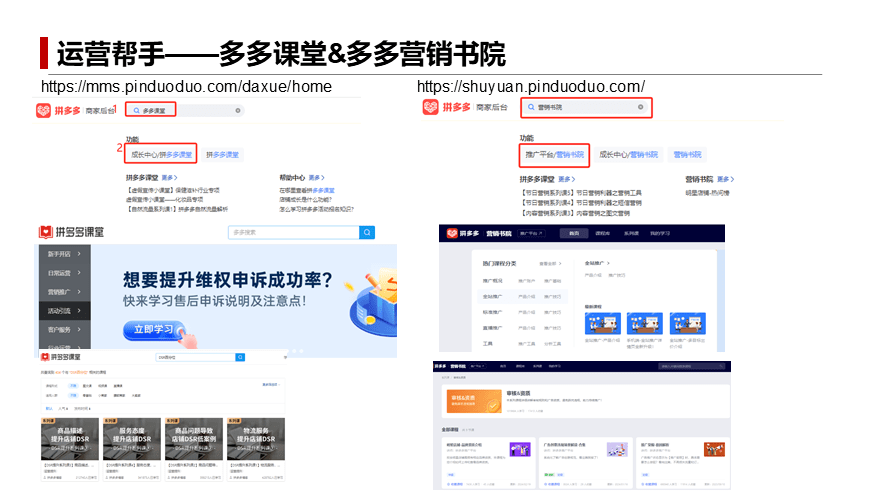The height and width of the screenshot is (491, 869).
Task: Click magnifier icon in 多多课堂 search box
Action: (136, 110)
